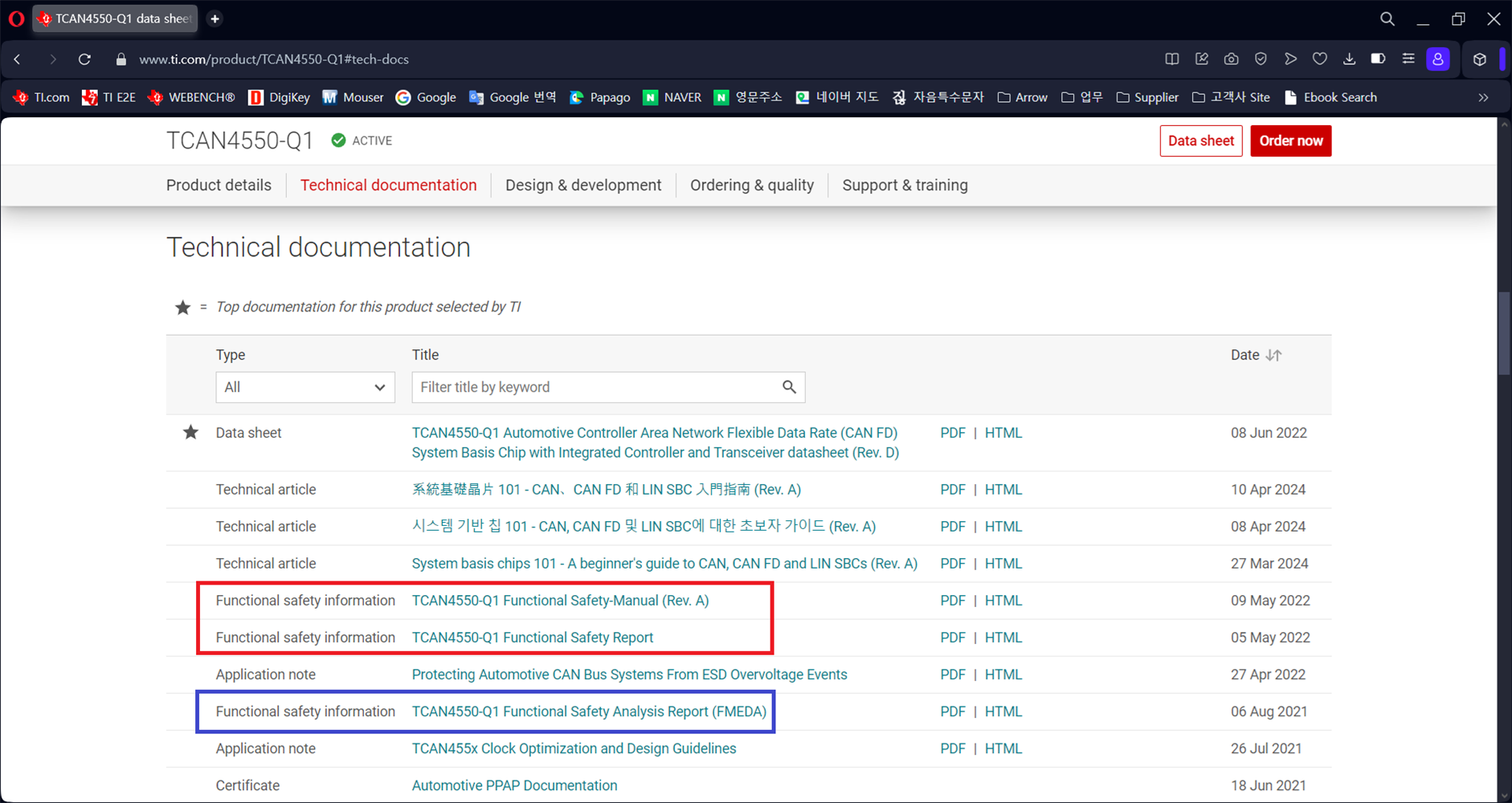
Task: Open TCAN455x Clock Optimization and Design Guidelines
Action: [x=574, y=748]
